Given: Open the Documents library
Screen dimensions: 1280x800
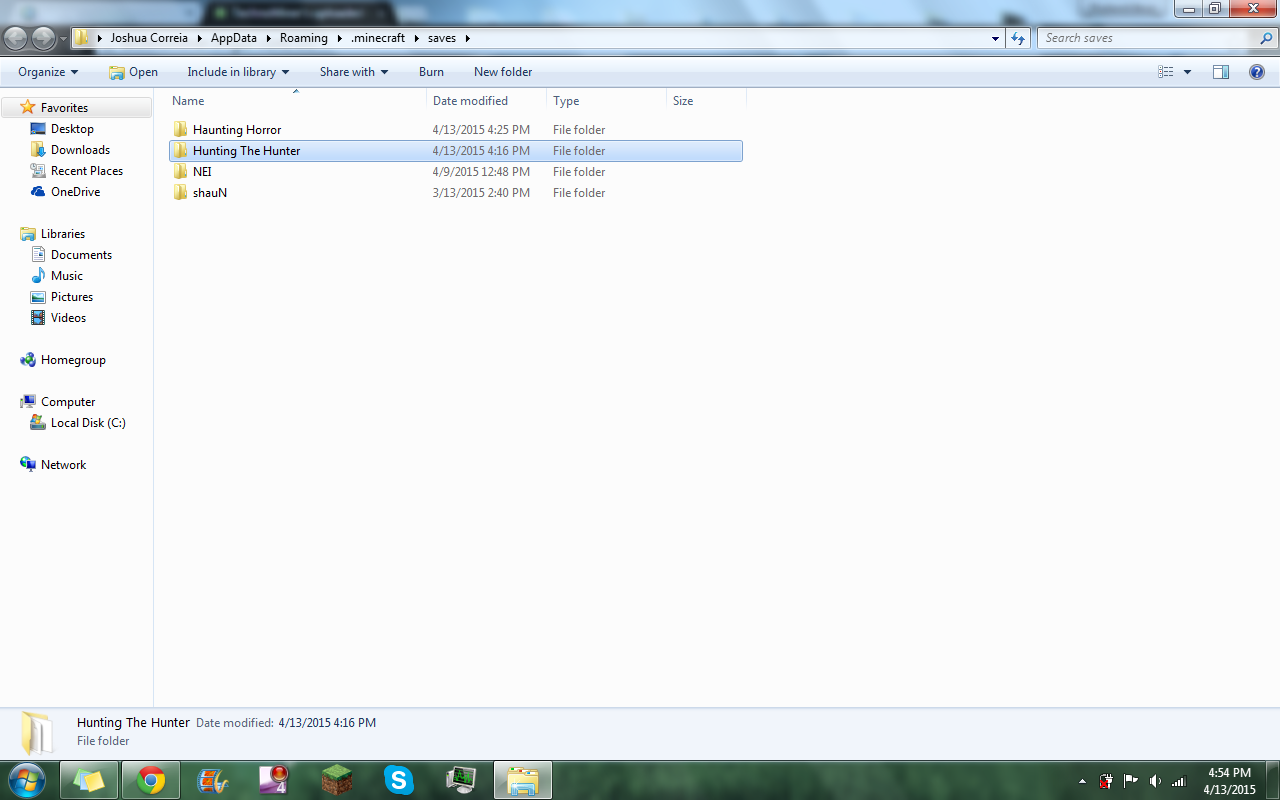Looking at the screenshot, I should (x=81, y=255).
